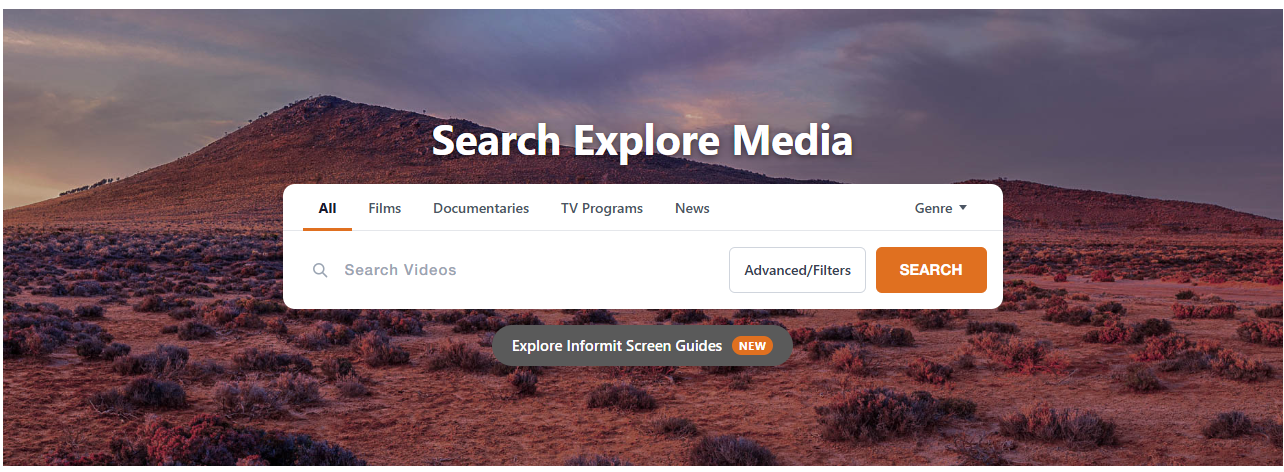Image resolution: width=1284 pixels, height=472 pixels.
Task: Click the orange NEW badge
Action: pos(752,346)
